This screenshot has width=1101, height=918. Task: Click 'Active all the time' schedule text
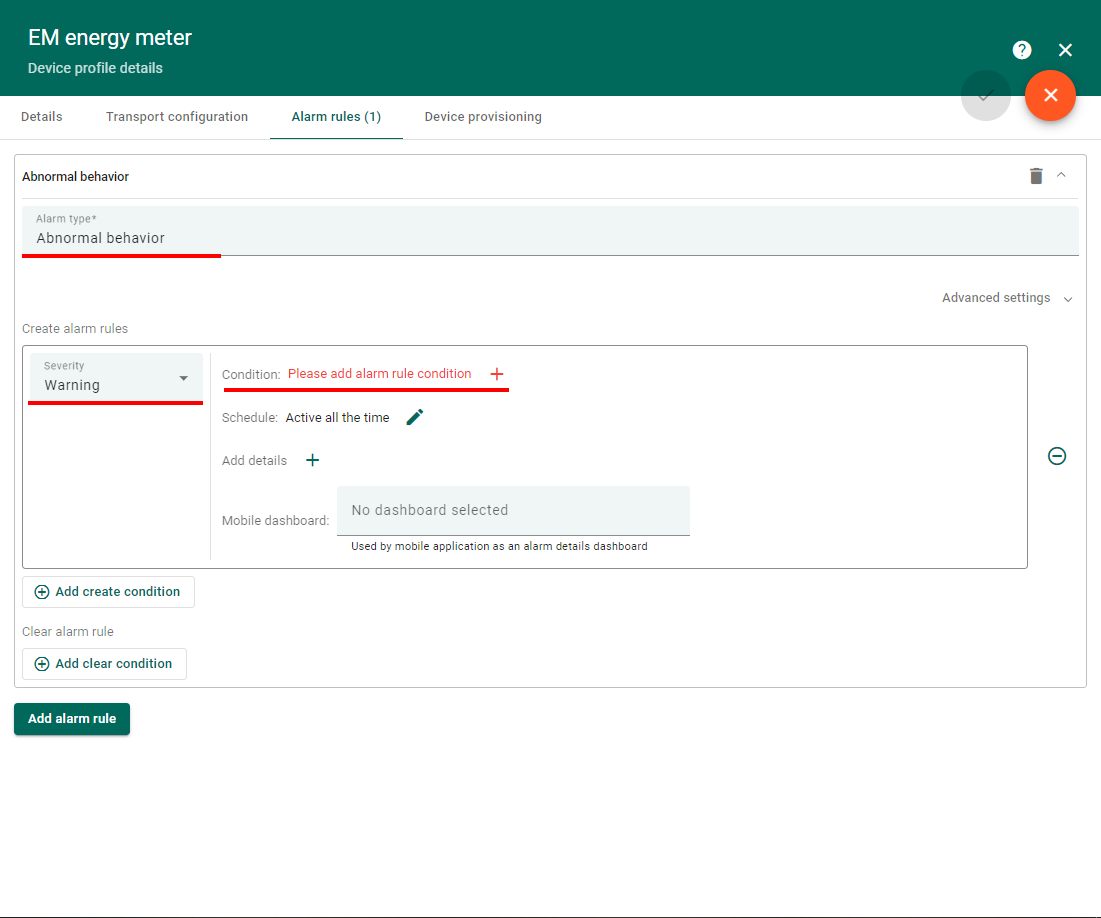[x=337, y=418]
